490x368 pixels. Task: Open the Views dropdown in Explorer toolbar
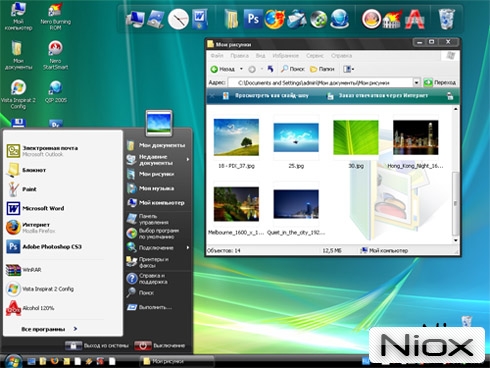tap(348, 69)
